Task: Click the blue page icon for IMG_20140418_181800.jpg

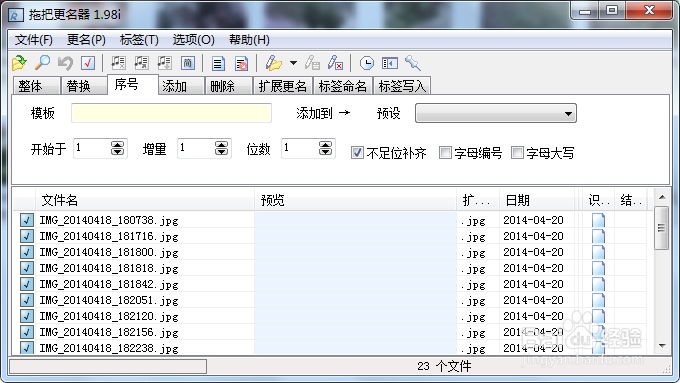Action: click(x=598, y=252)
